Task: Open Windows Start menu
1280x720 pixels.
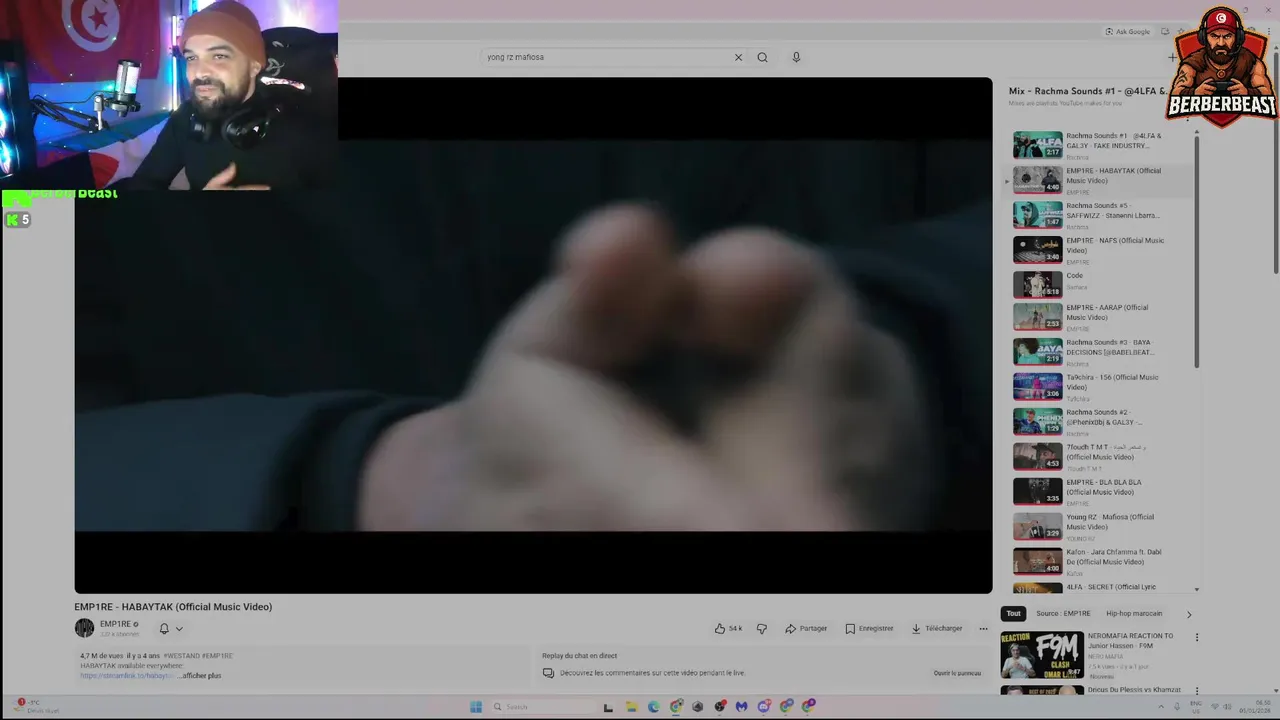Action: click(476, 707)
